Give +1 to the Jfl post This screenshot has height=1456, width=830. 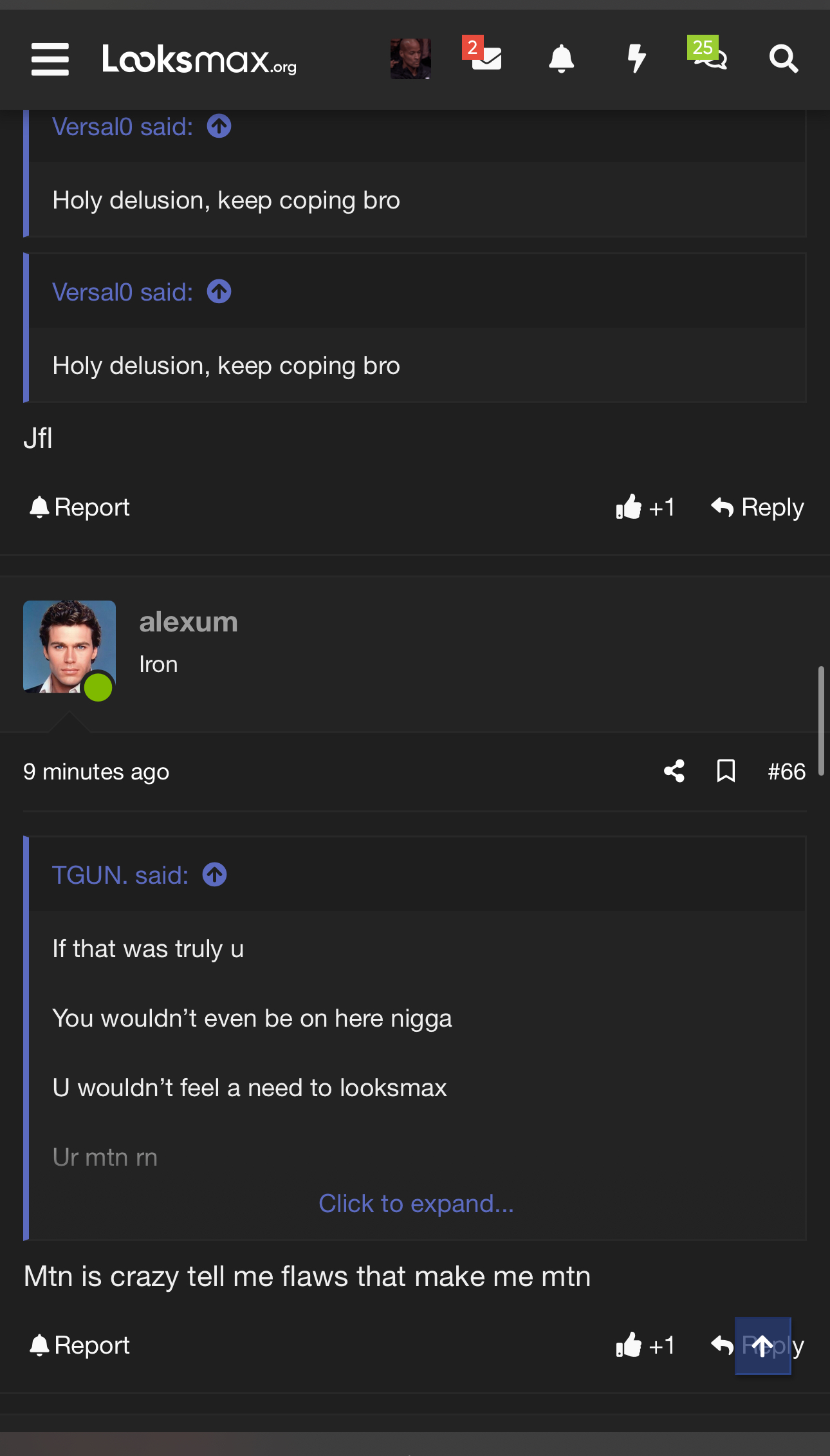pyautogui.click(x=645, y=507)
